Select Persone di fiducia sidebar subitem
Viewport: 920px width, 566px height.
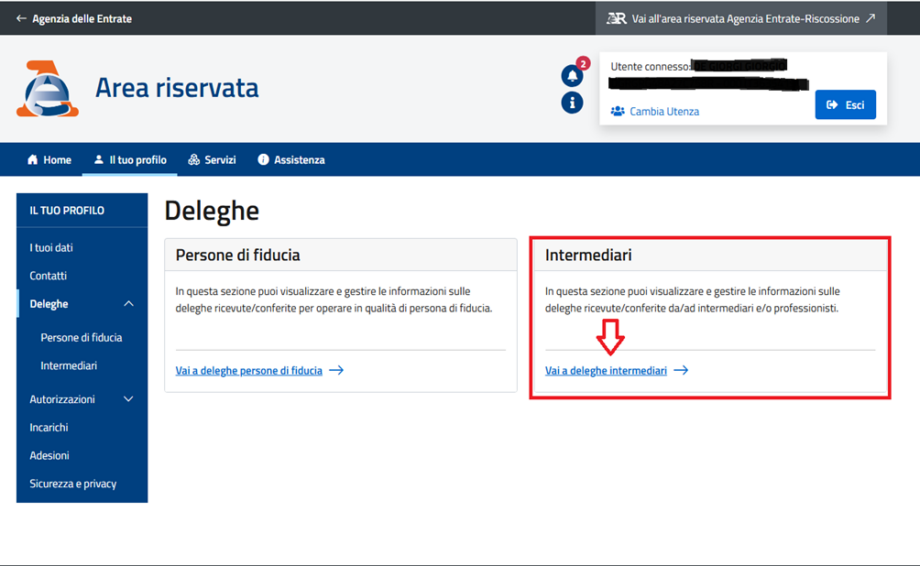(81, 338)
